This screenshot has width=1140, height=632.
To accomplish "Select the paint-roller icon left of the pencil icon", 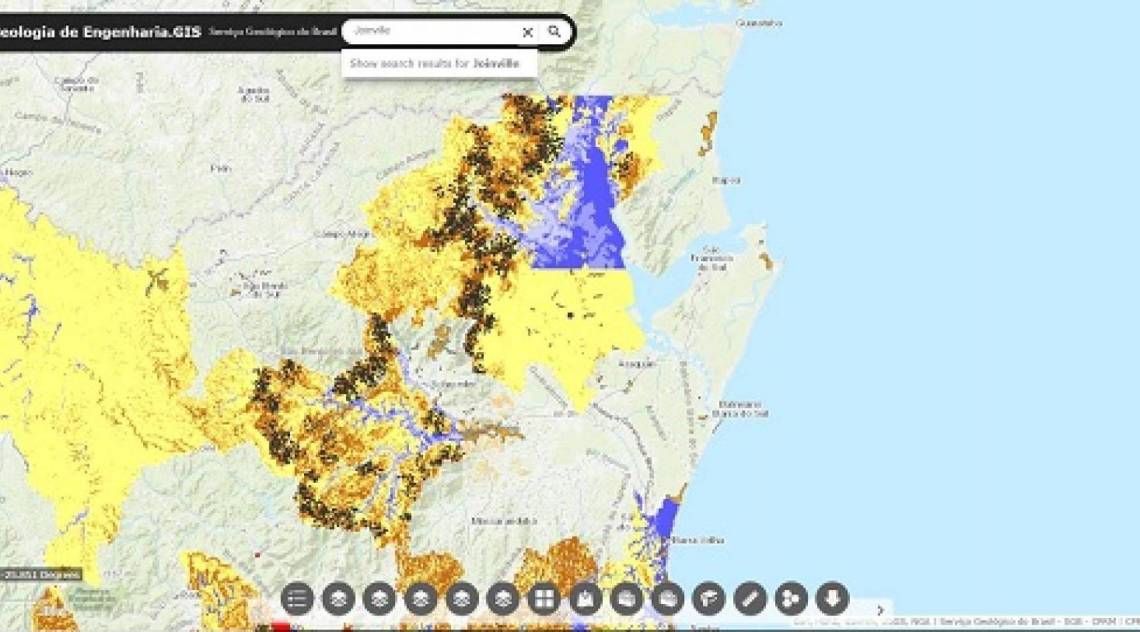I will pyautogui.click(x=708, y=599).
